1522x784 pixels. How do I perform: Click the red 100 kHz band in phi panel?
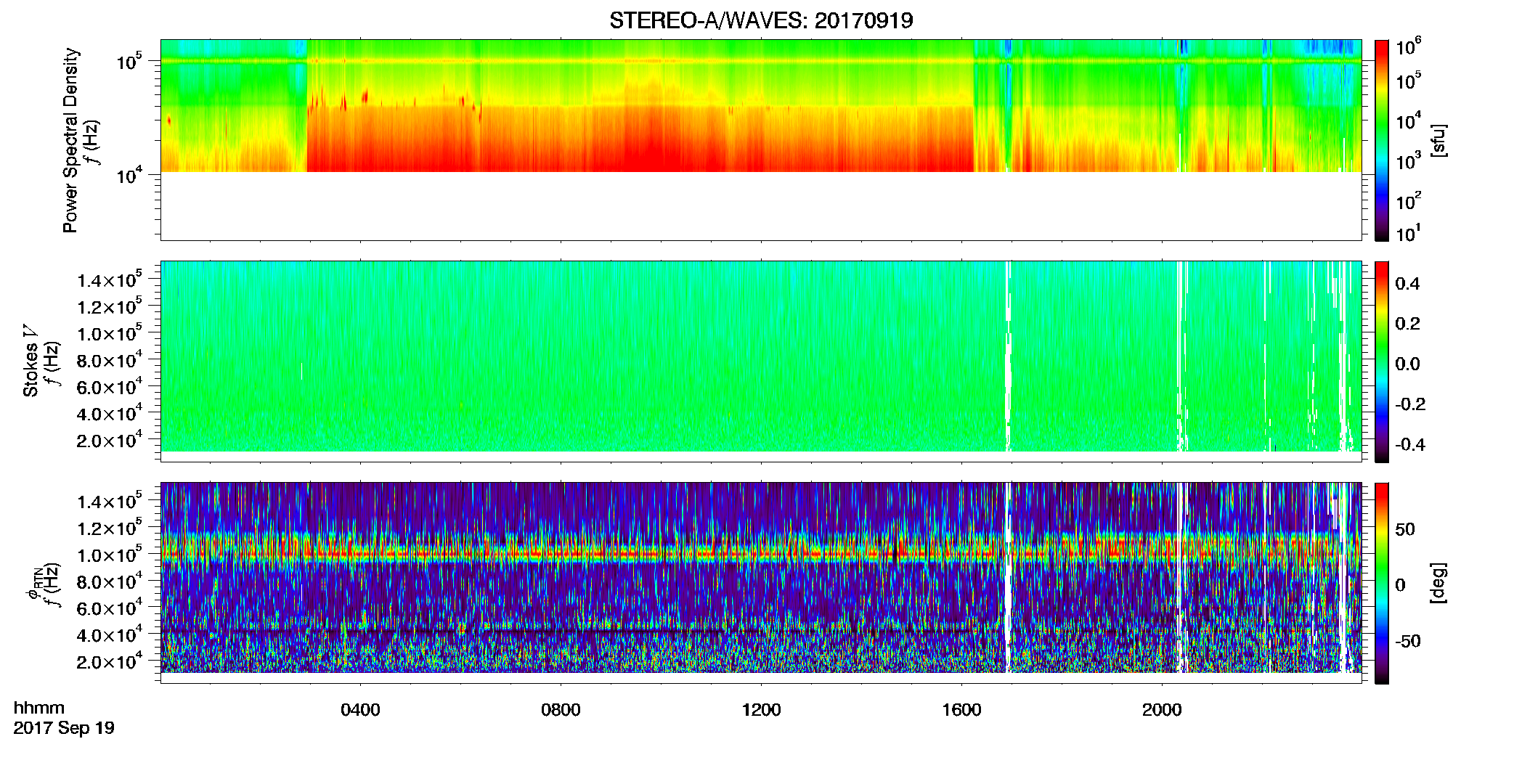click(761, 554)
